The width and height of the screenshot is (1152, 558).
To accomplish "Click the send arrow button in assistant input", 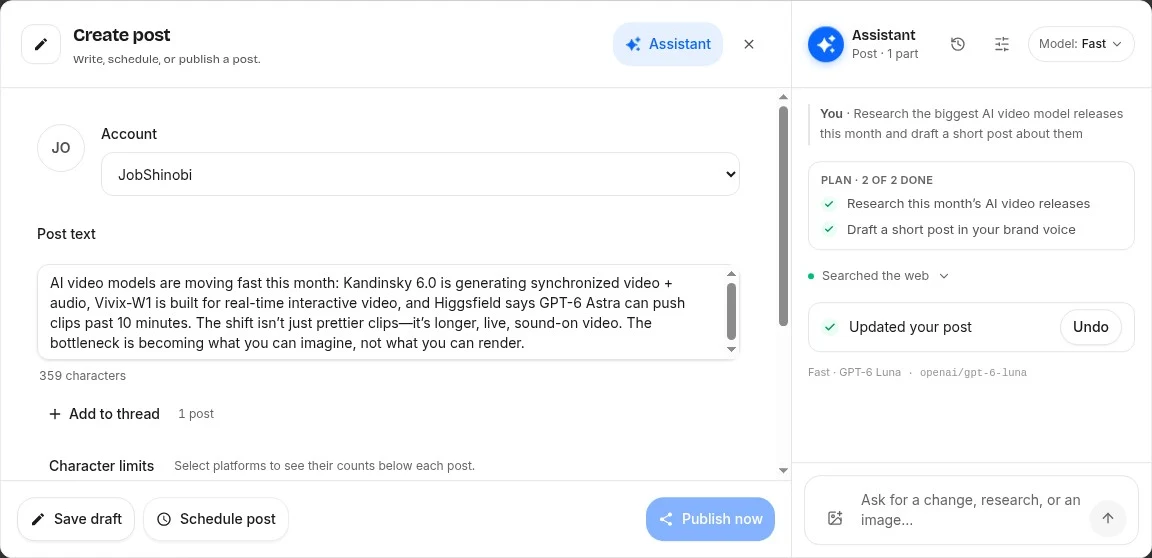I will (x=1108, y=518).
